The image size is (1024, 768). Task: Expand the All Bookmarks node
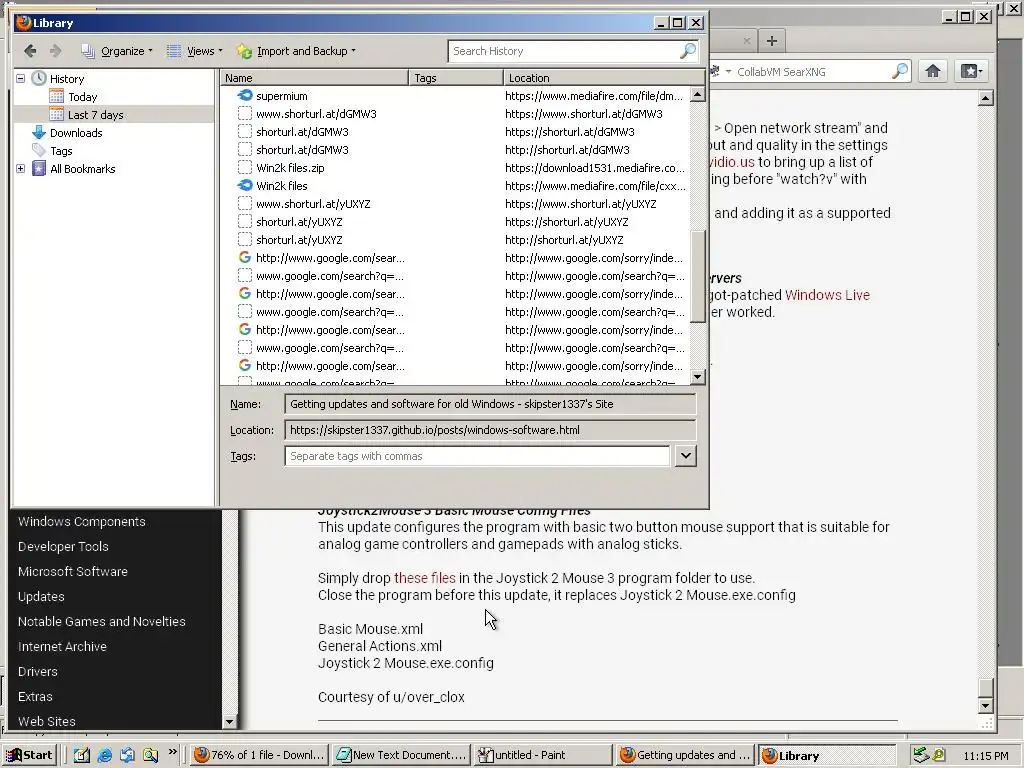point(20,168)
